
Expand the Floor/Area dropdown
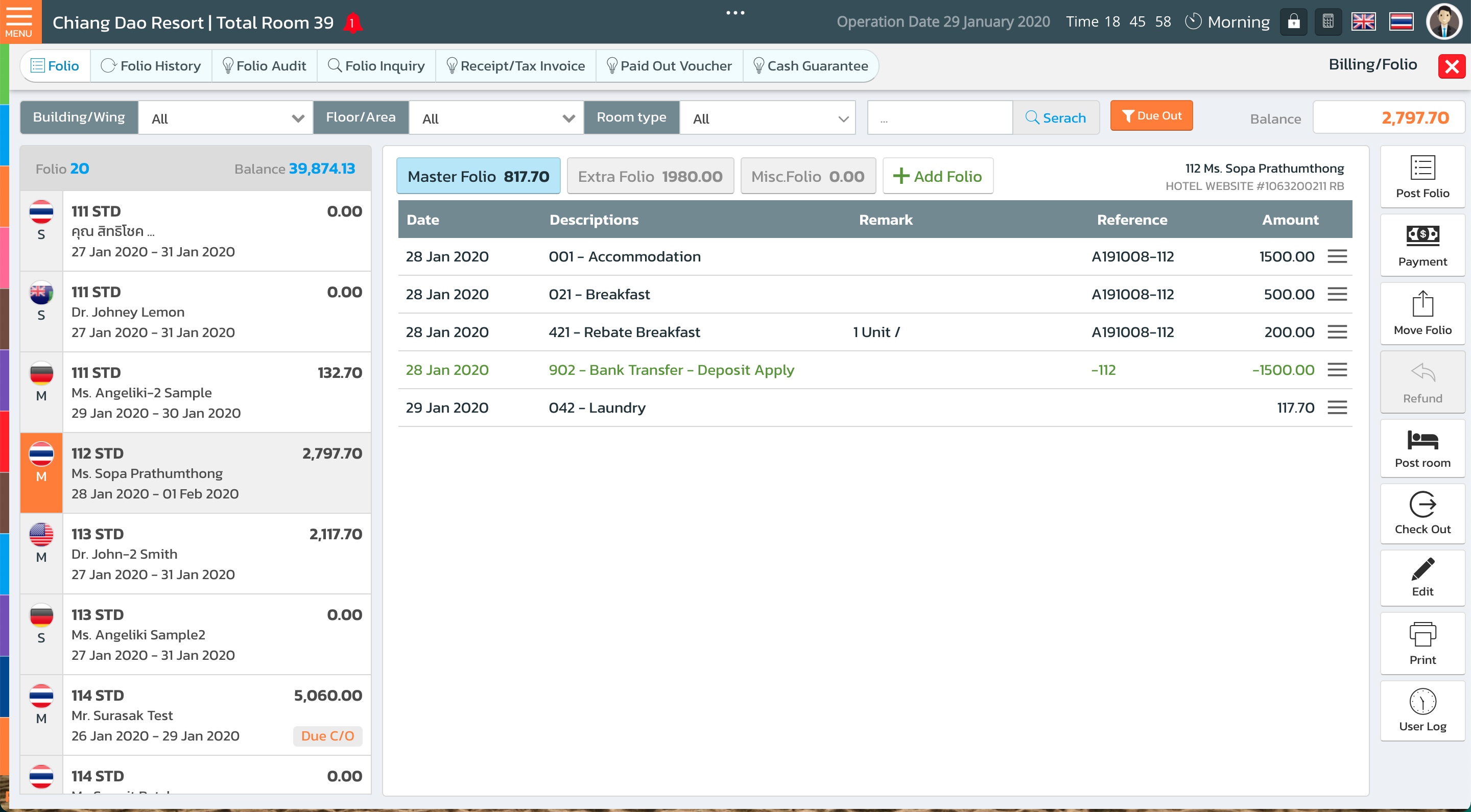[x=496, y=118]
